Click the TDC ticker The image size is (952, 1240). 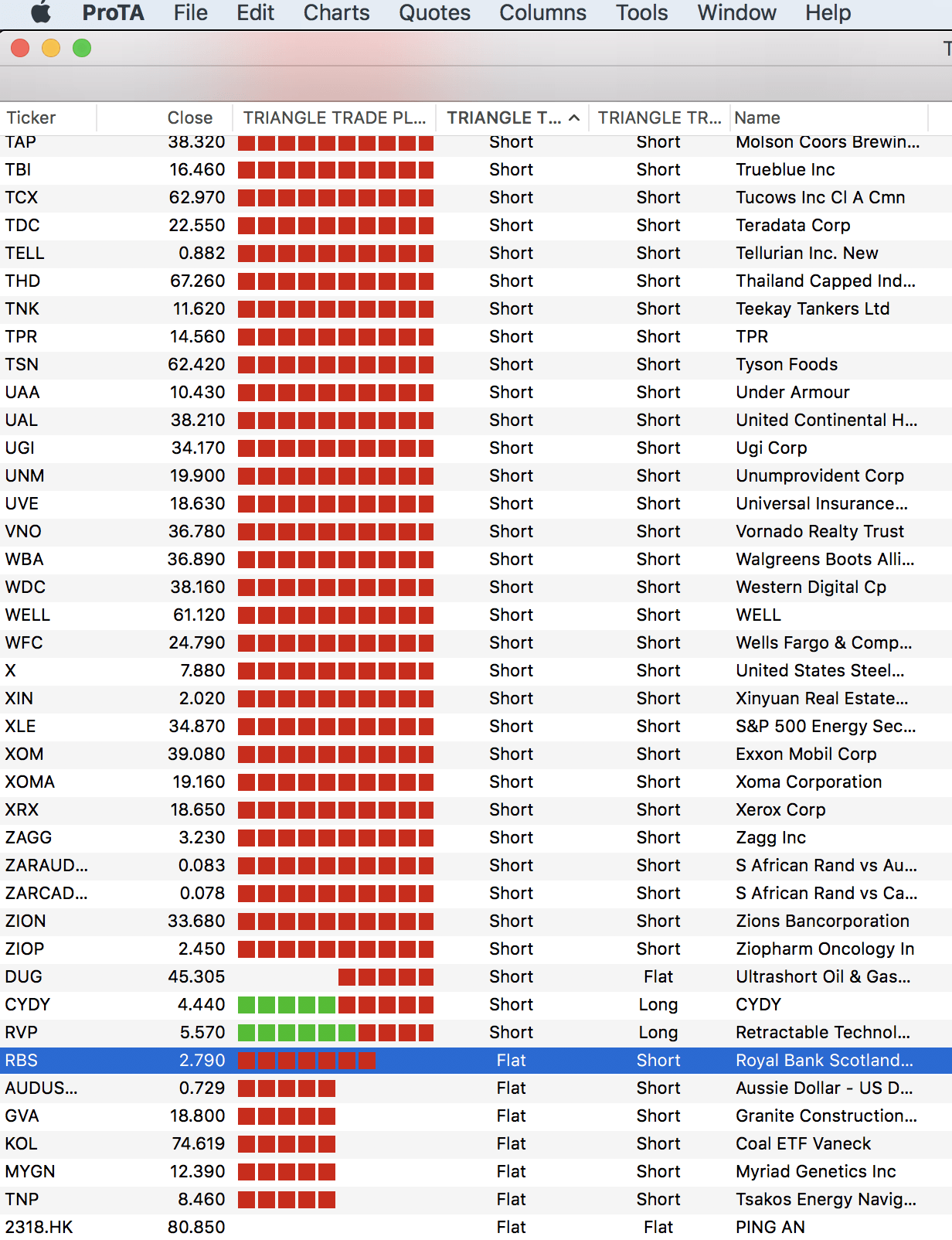click(x=22, y=226)
